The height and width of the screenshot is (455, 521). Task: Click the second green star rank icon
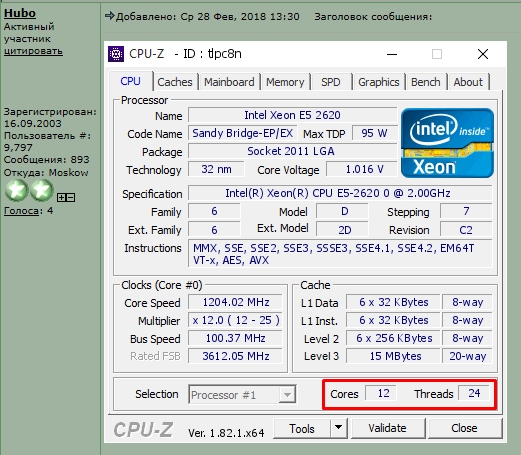(41, 190)
